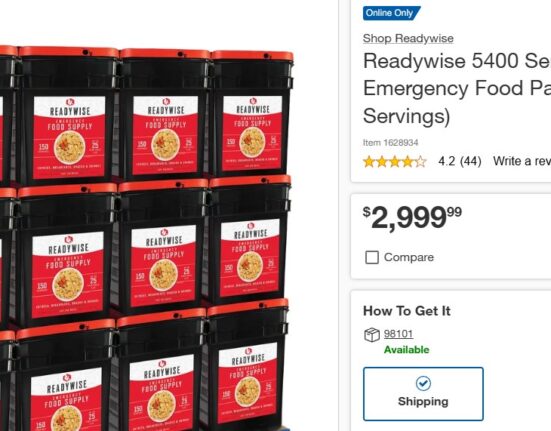Click the green Available status text
551x431 pixels.
(407, 350)
